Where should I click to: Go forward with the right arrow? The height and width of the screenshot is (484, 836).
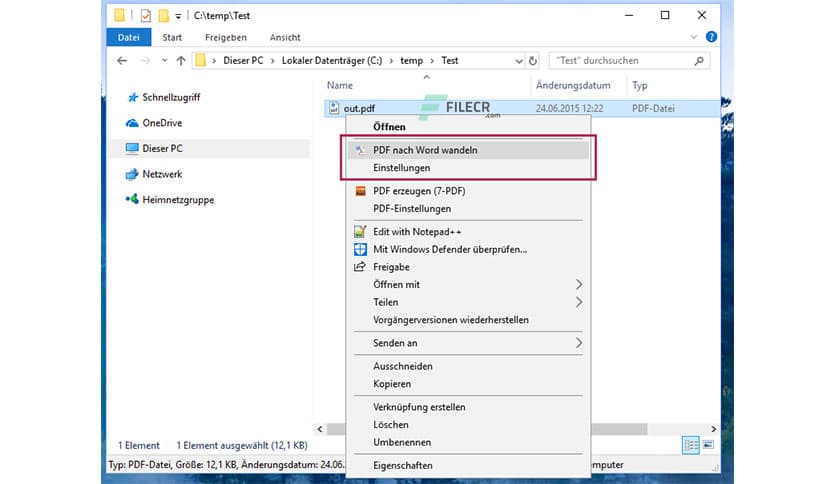pyautogui.click(x=145, y=61)
